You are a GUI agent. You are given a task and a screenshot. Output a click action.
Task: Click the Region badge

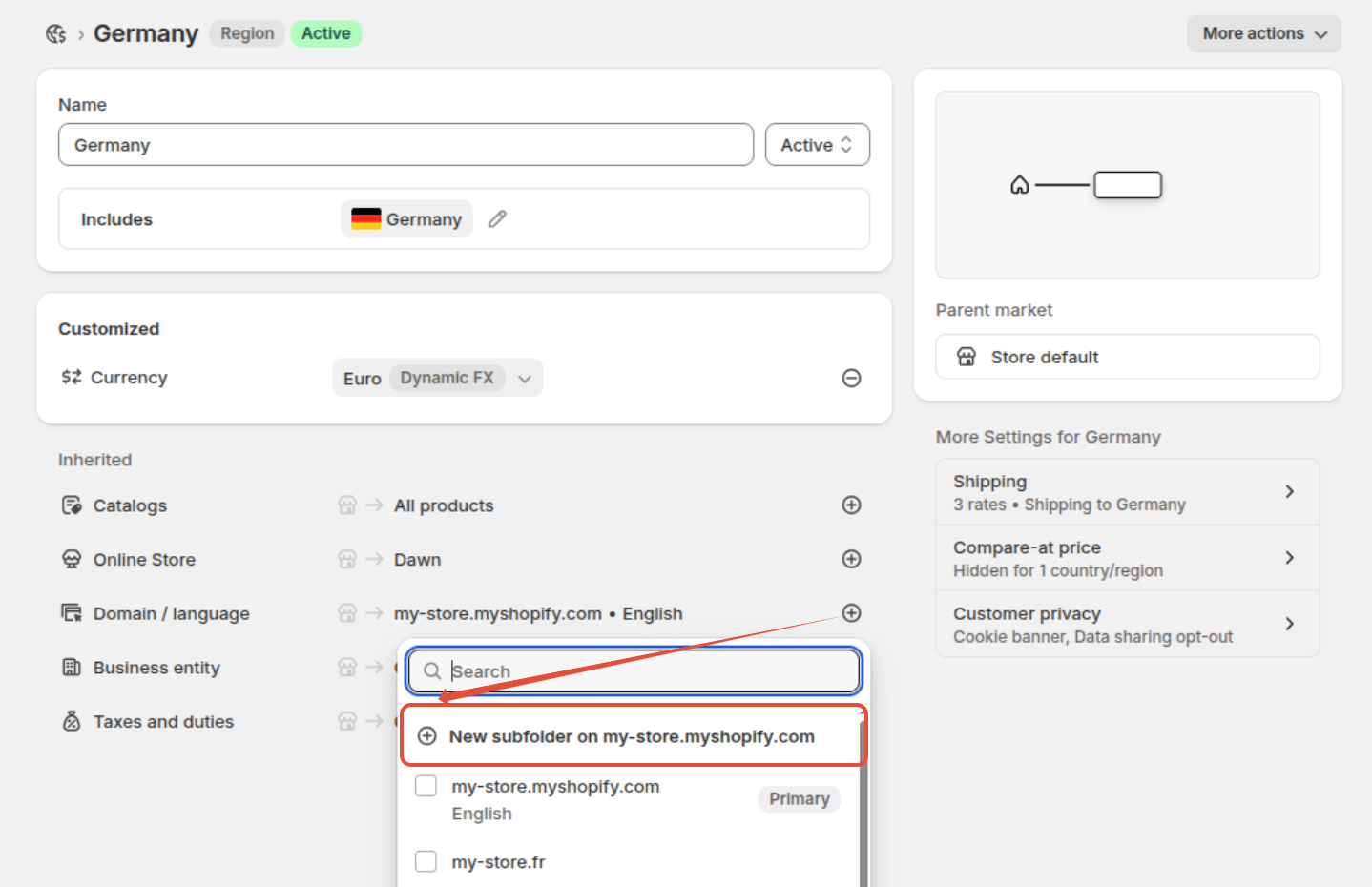[x=247, y=33]
